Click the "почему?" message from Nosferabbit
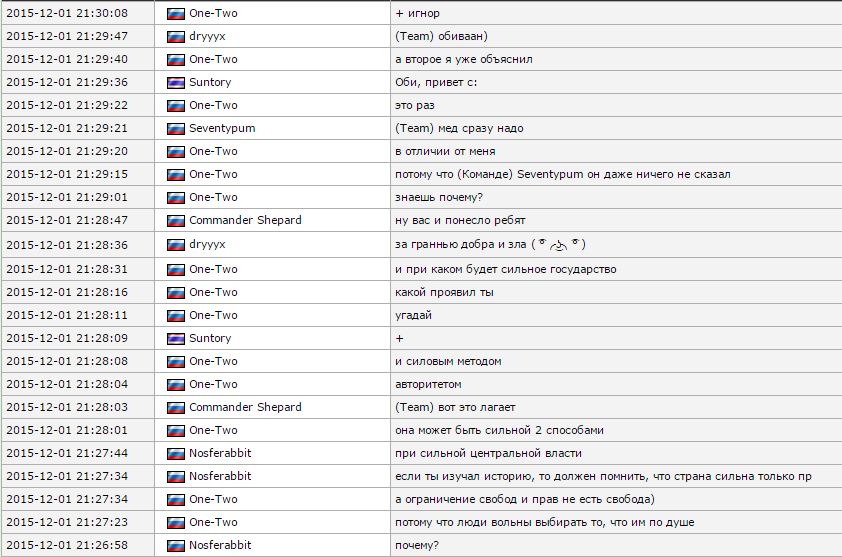Screen dimensions: 842x557 pos(417,545)
